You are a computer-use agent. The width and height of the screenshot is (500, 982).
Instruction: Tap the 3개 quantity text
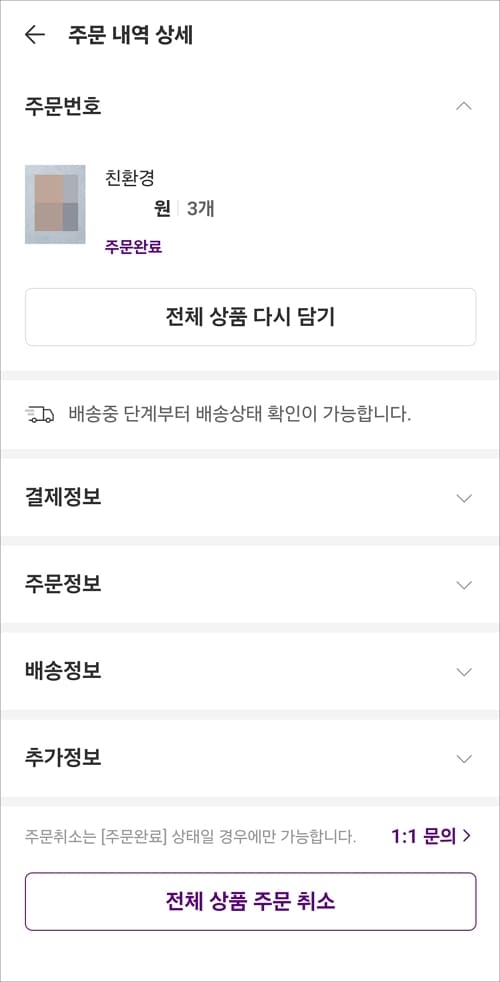[201, 209]
